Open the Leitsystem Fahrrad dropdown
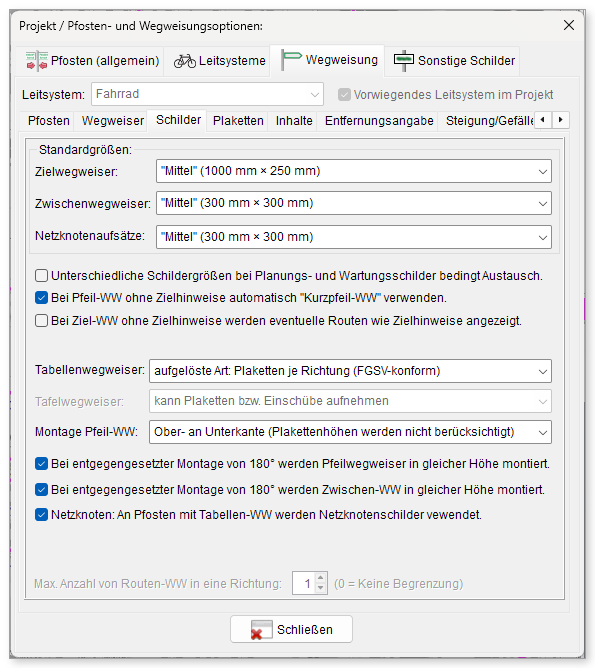Viewport: 595px width, 668px height. click(x=207, y=94)
